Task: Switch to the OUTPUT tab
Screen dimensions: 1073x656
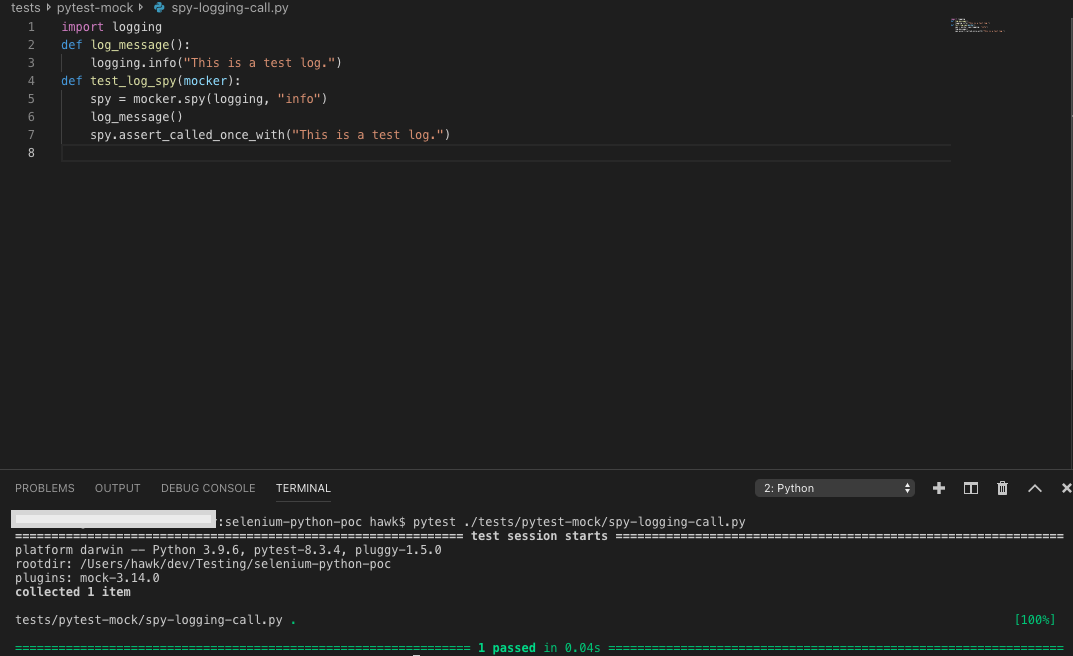Action: [x=117, y=488]
